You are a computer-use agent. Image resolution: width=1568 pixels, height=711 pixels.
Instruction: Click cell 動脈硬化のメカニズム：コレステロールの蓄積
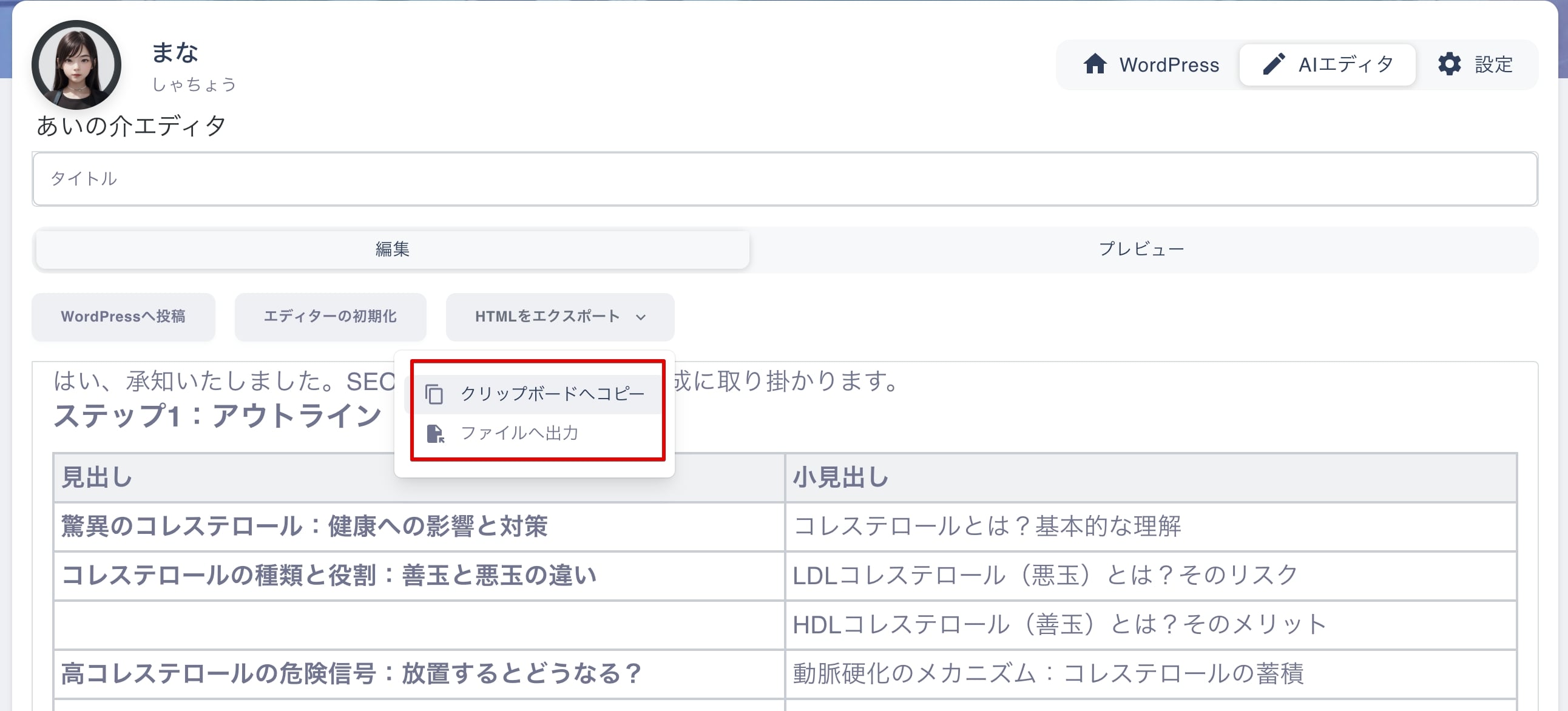pyautogui.click(x=1151, y=675)
